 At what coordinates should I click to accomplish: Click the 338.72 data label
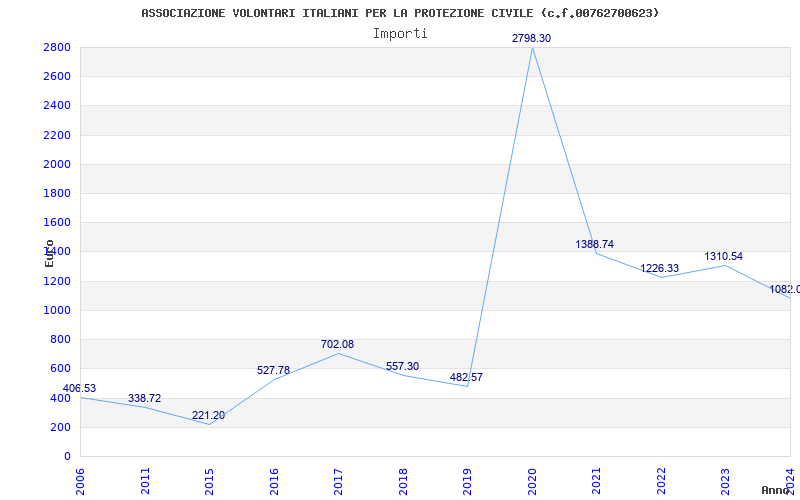click(144, 398)
